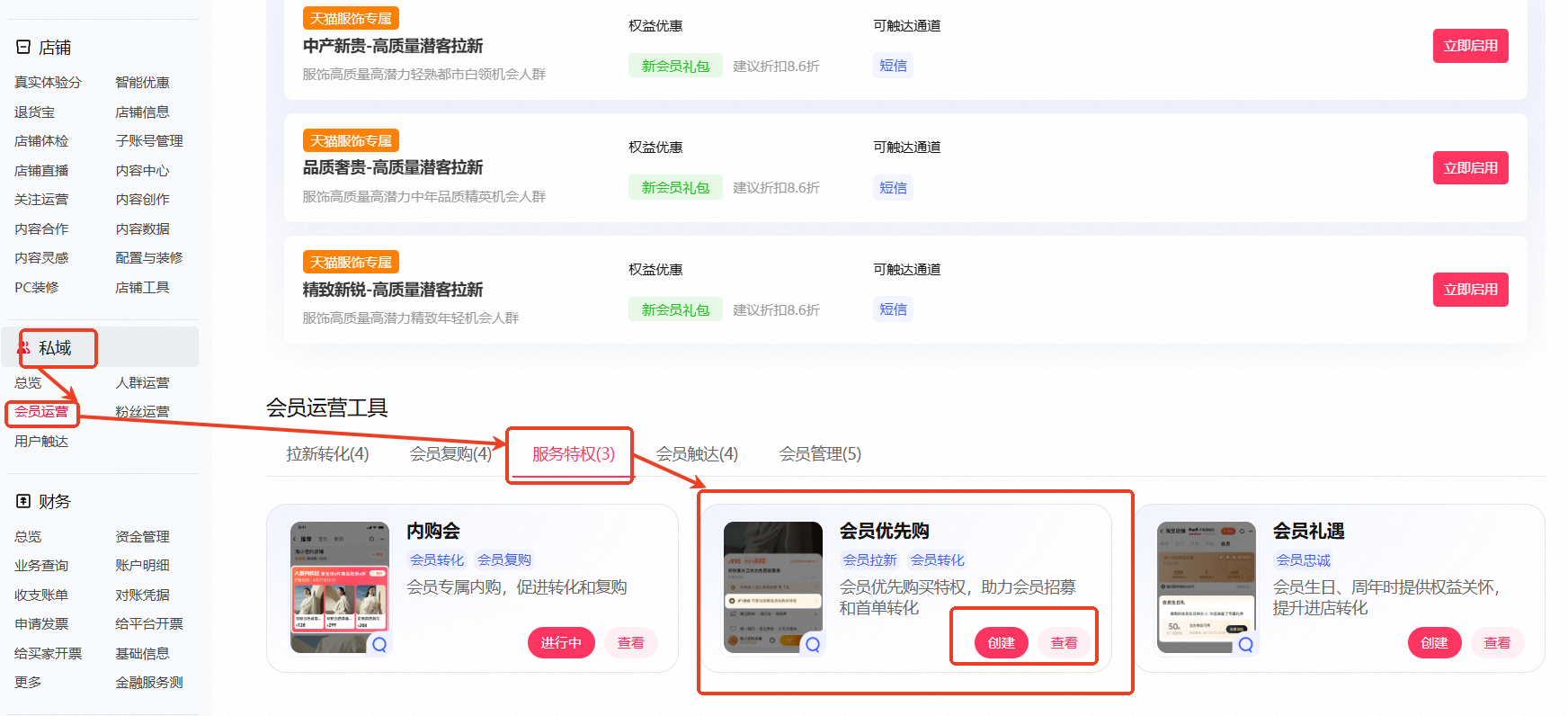Switch to the 会员复购(4) tab
This screenshot has width=1568, height=716.
click(x=450, y=453)
